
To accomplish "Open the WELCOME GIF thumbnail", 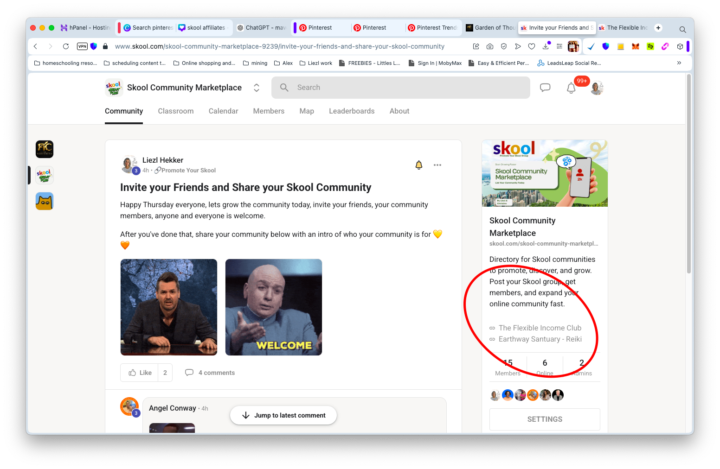I will 273,307.
